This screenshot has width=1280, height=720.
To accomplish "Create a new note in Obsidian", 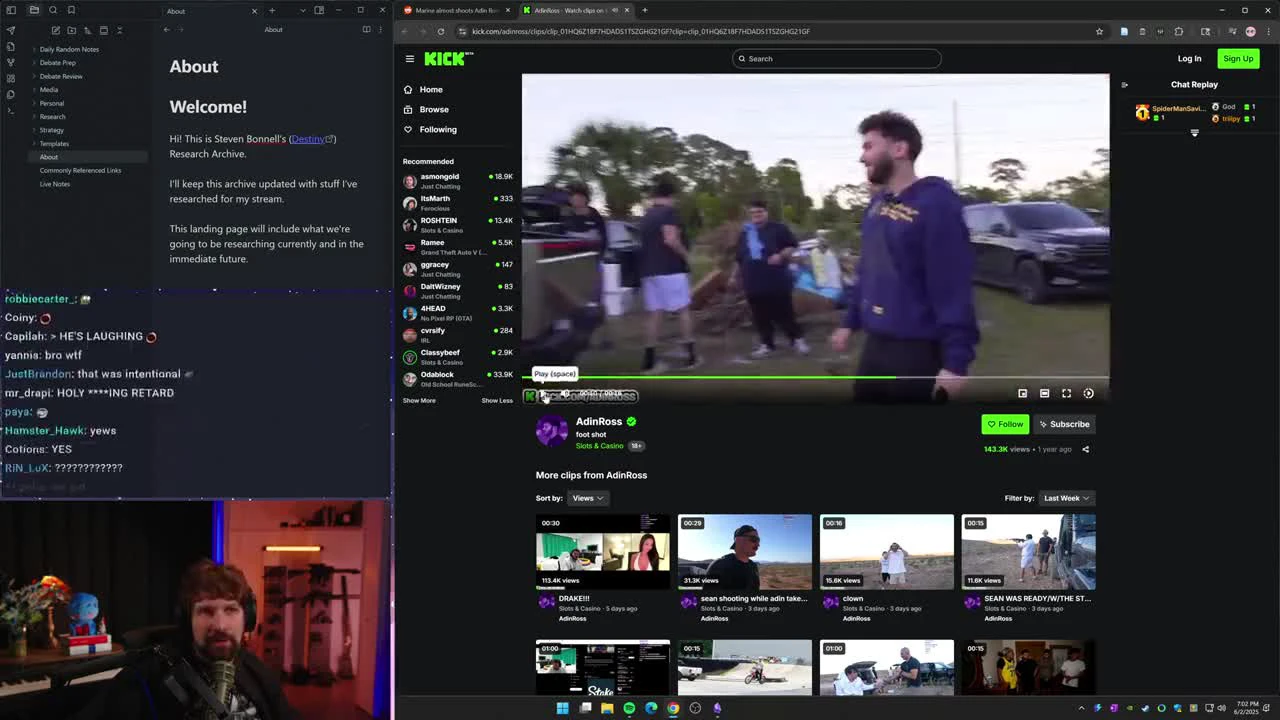I will coord(55,30).
